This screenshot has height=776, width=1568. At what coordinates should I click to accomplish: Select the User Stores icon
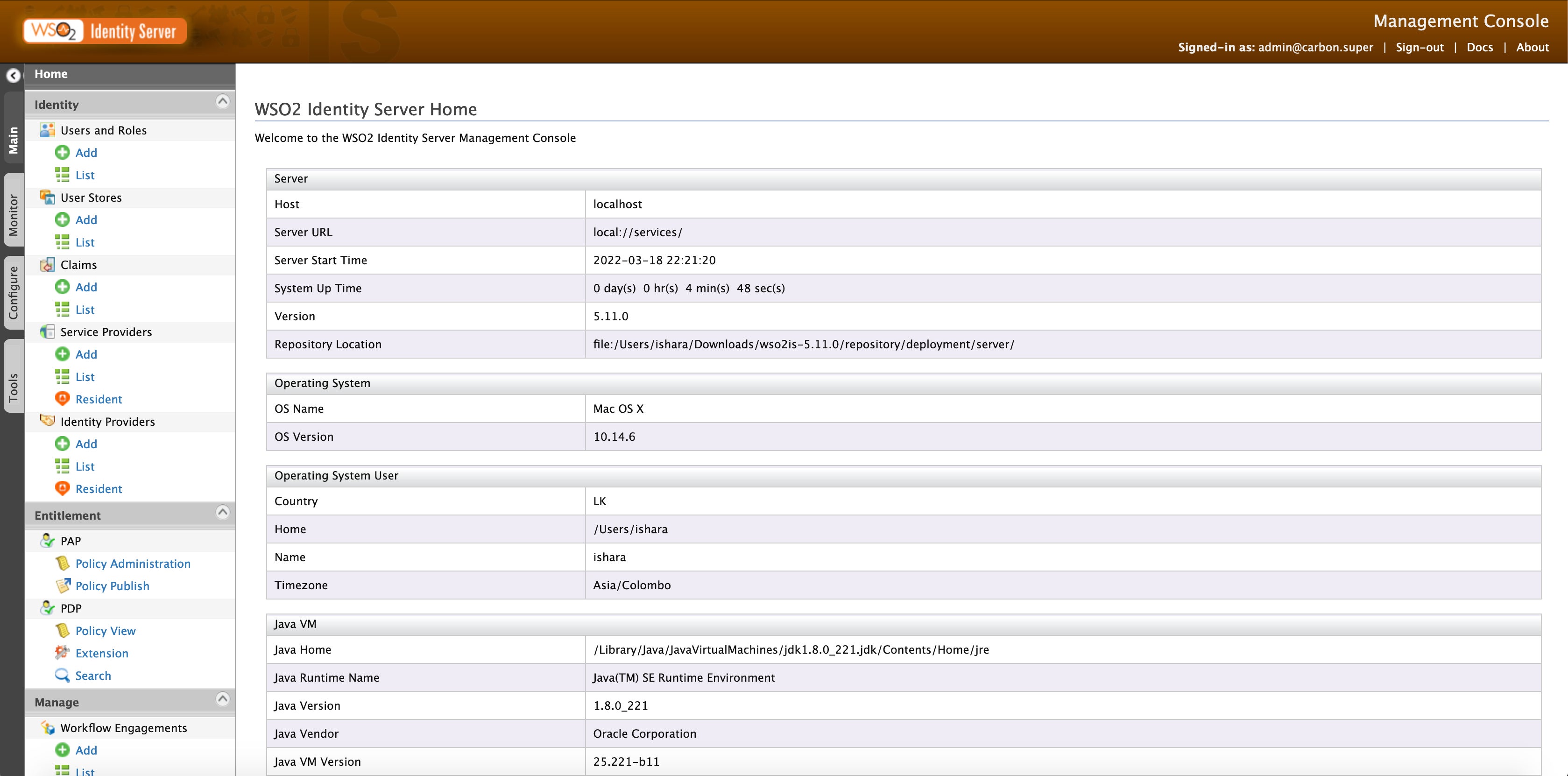point(47,197)
